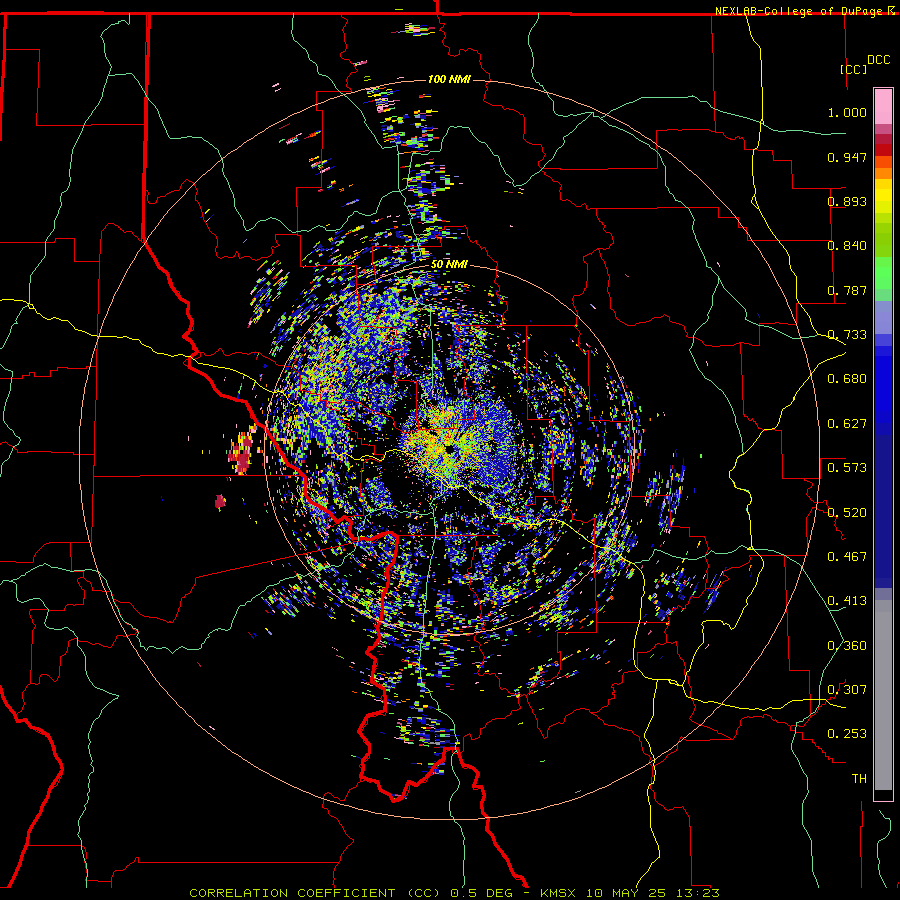Pick the bright green band on the color scale
Screen dimensions: 900x900
(883, 273)
